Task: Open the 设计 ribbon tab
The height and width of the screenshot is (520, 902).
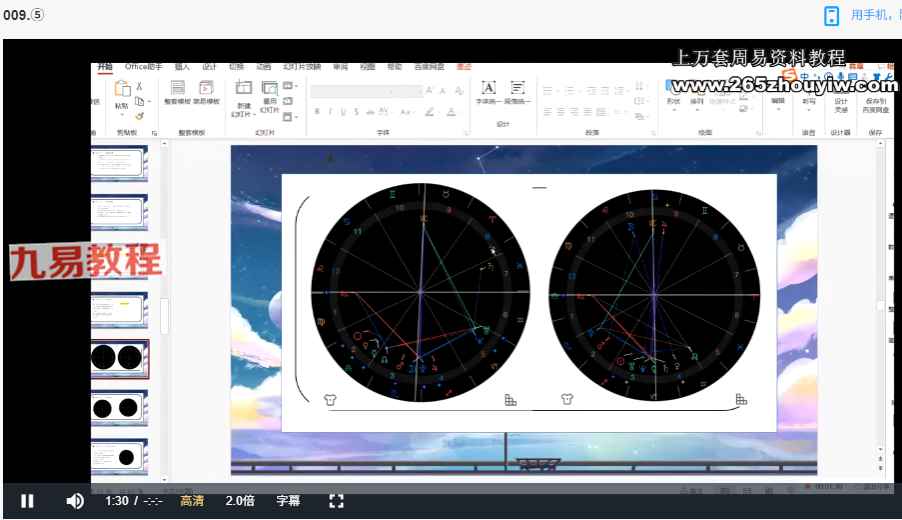Action: pyautogui.click(x=209, y=67)
